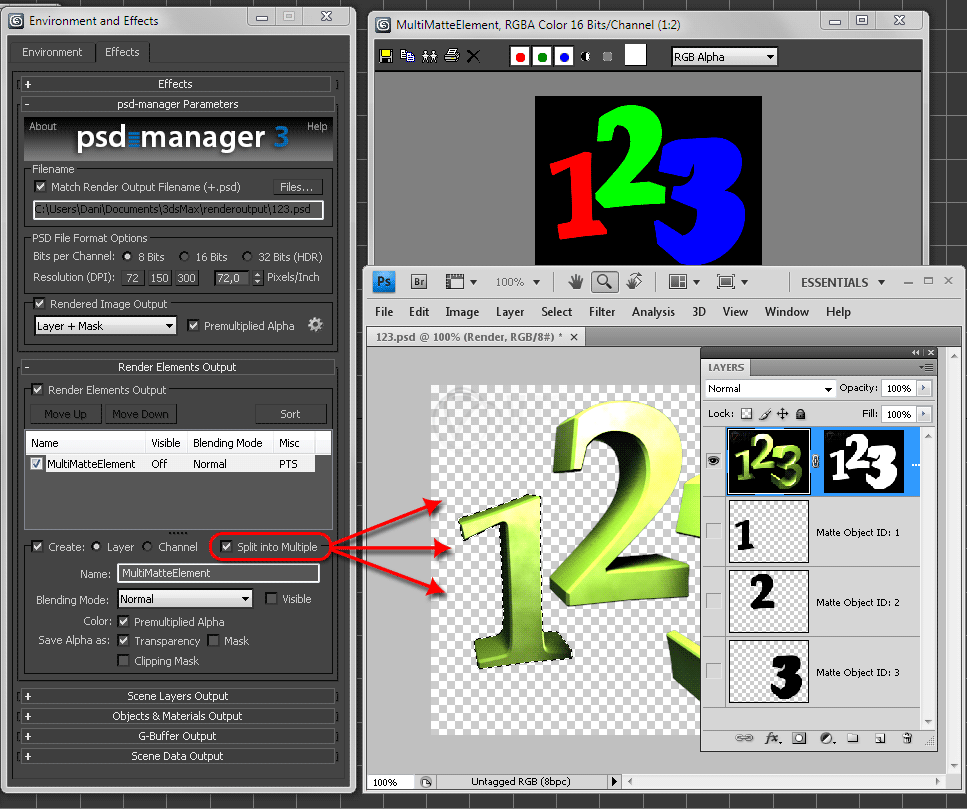Expand the Objects & Materials Output rollout

(x=178, y=716)
